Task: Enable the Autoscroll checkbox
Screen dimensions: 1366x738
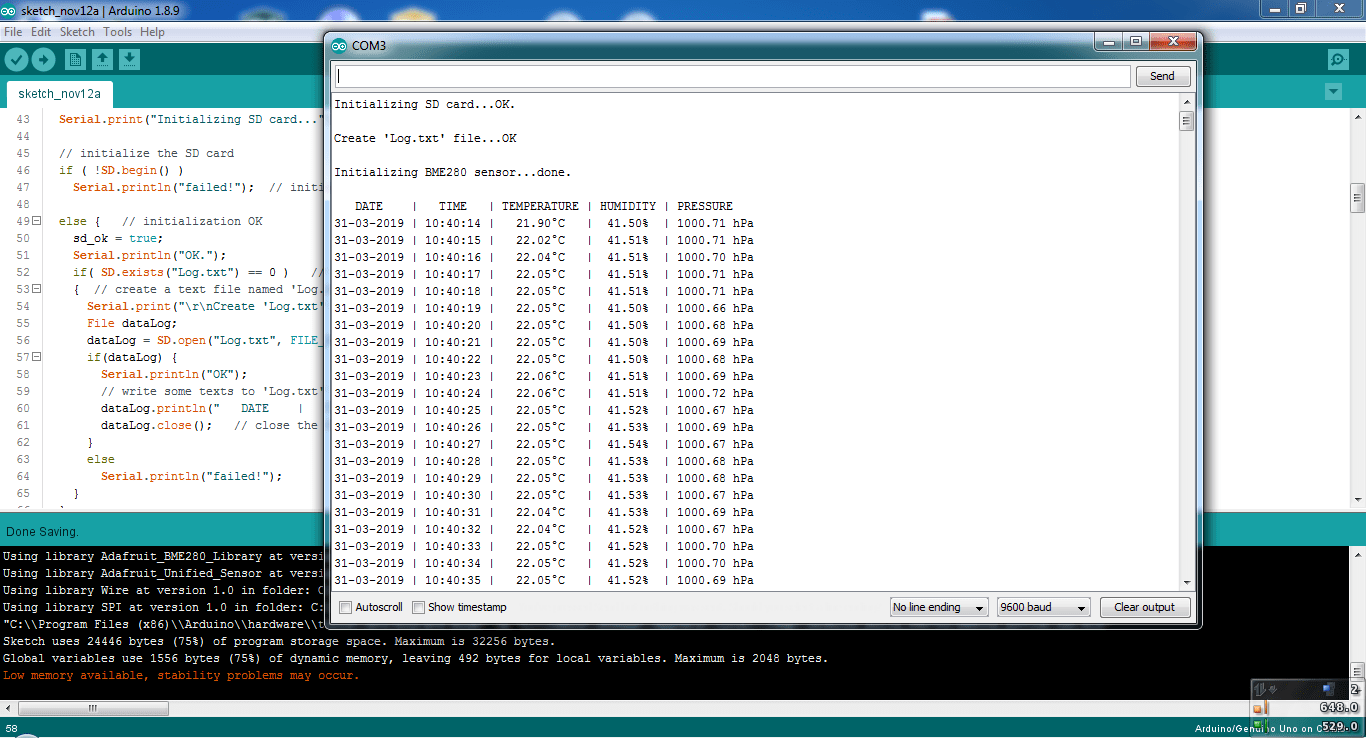Action: coord(344,607)
